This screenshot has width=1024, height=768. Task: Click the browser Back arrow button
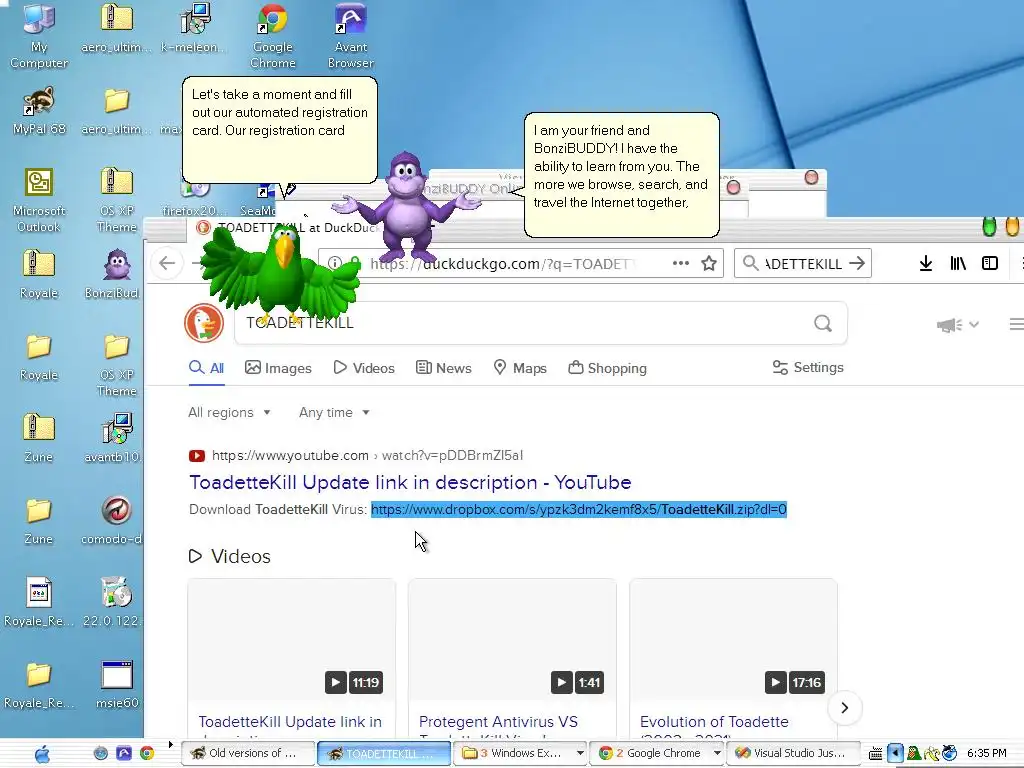click(167, 263)
